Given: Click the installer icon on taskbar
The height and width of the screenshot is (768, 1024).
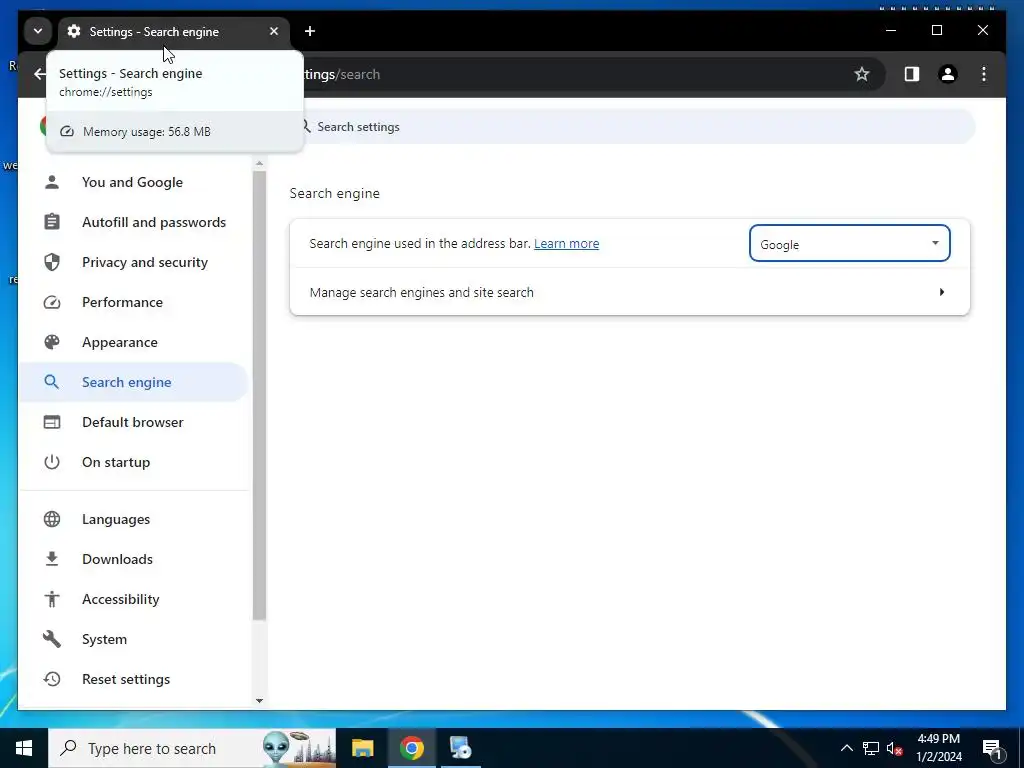Looking at the screenshot, I should point(460,748).
